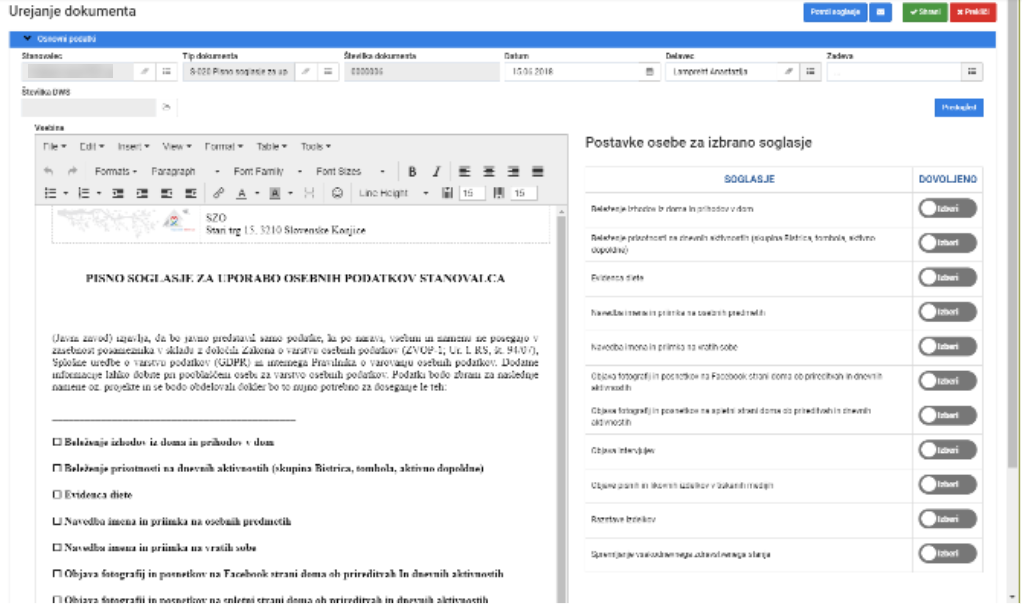Viewport: 1022px width, 607px height.
Task: Open the emoticons picker
Action: (337, 193)
